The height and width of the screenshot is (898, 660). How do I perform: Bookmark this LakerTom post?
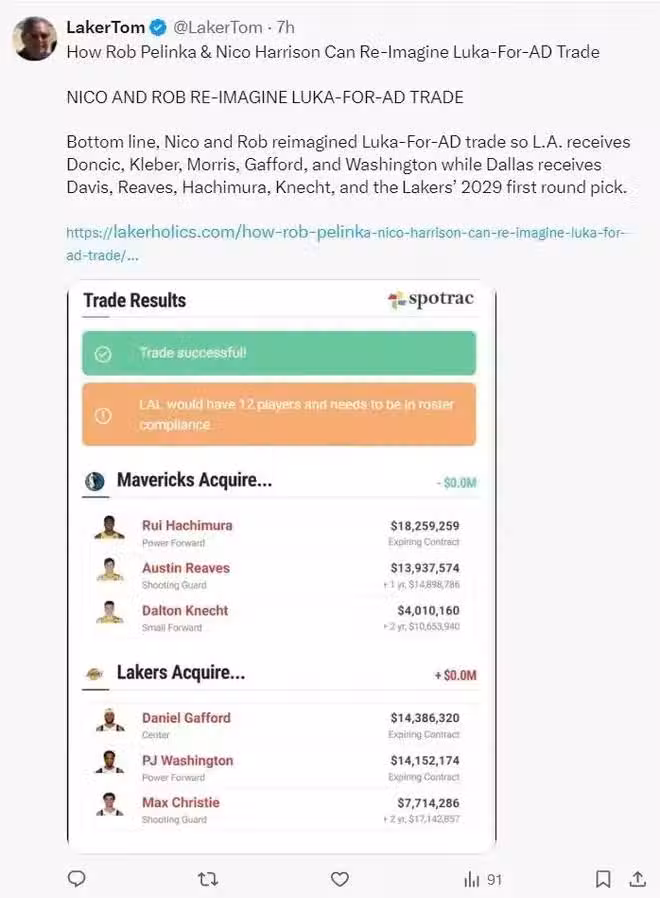[x=603, y=879]
